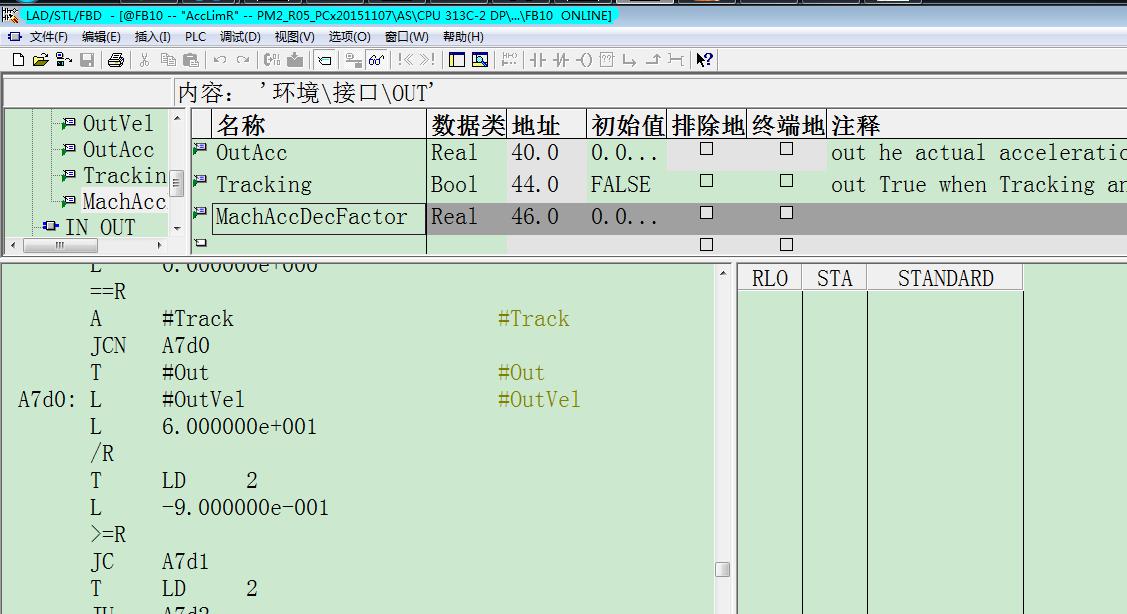Image resolution: width=1127 pixels, height=614 pixels.
Task: Open the 编辑(E) menu
Action: pos(101,37)
